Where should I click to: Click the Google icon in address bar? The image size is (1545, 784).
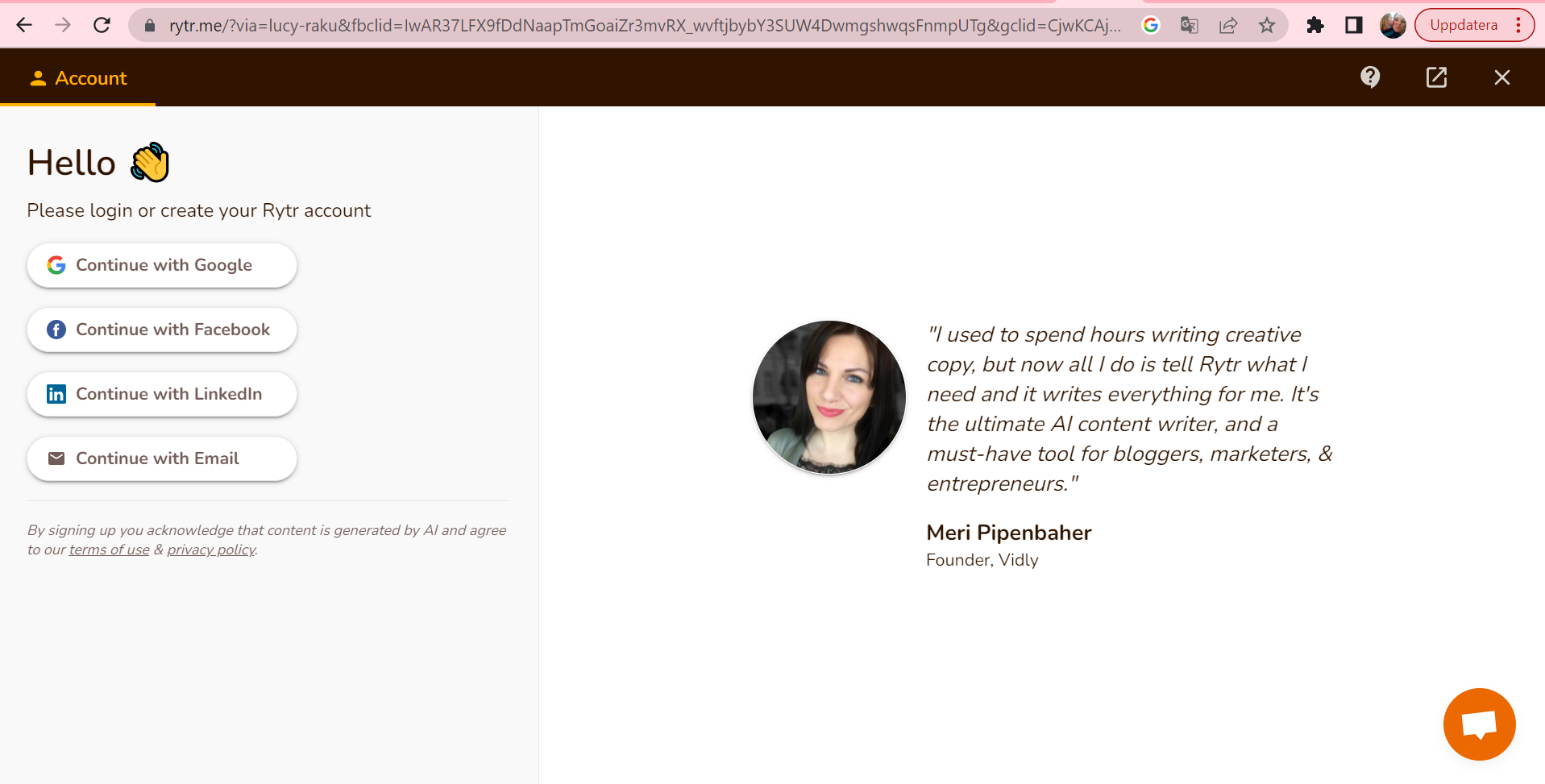pyautogui.click(x=1151, y=26)
